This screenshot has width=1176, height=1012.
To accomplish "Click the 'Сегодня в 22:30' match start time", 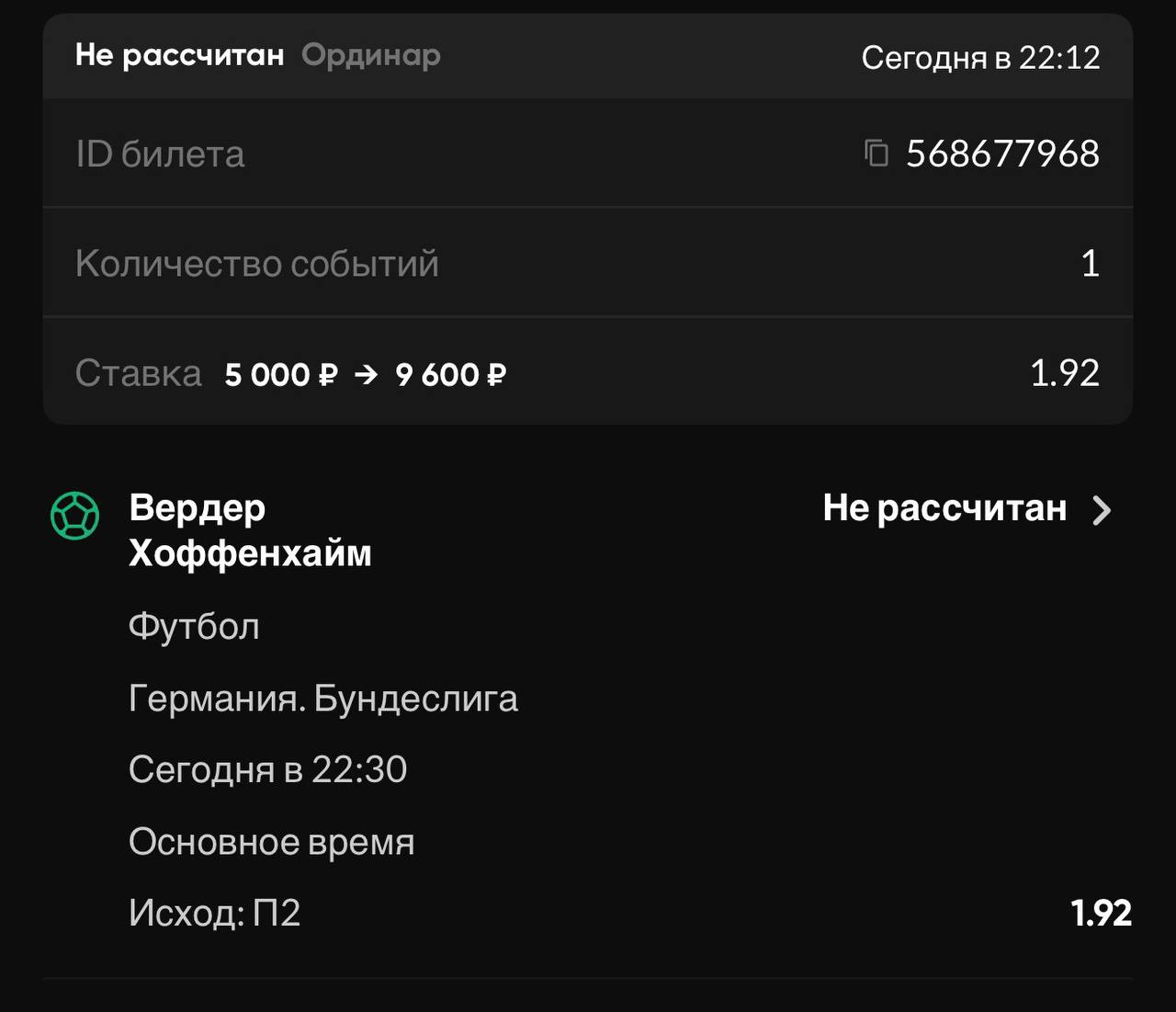I will click(267, 769).
